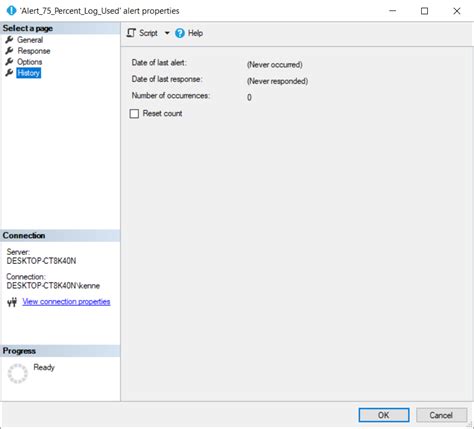Image resolution: width=474 pixels, height=429 pixels.
Task: Minimize the alert properties window
Action: pyautogui.click(x=393, y=11)
